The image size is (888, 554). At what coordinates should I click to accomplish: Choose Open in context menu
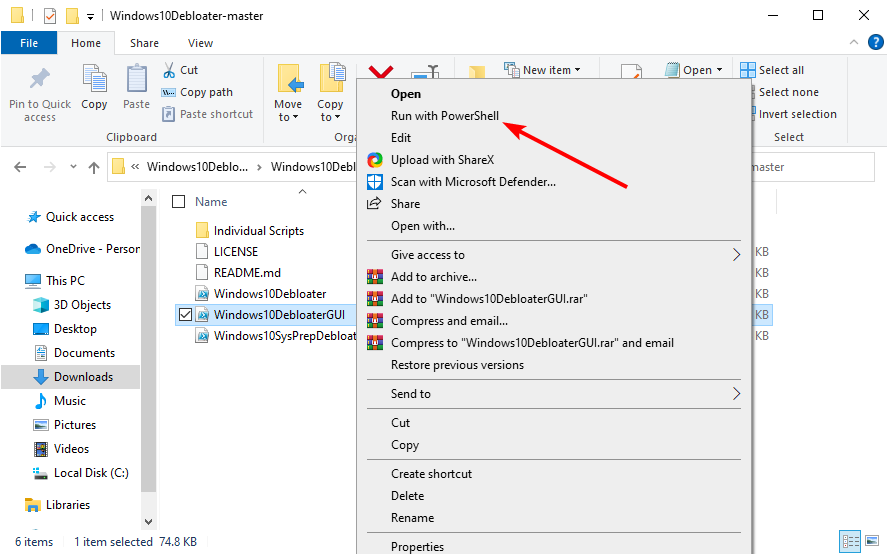click(x=405, y=94)
